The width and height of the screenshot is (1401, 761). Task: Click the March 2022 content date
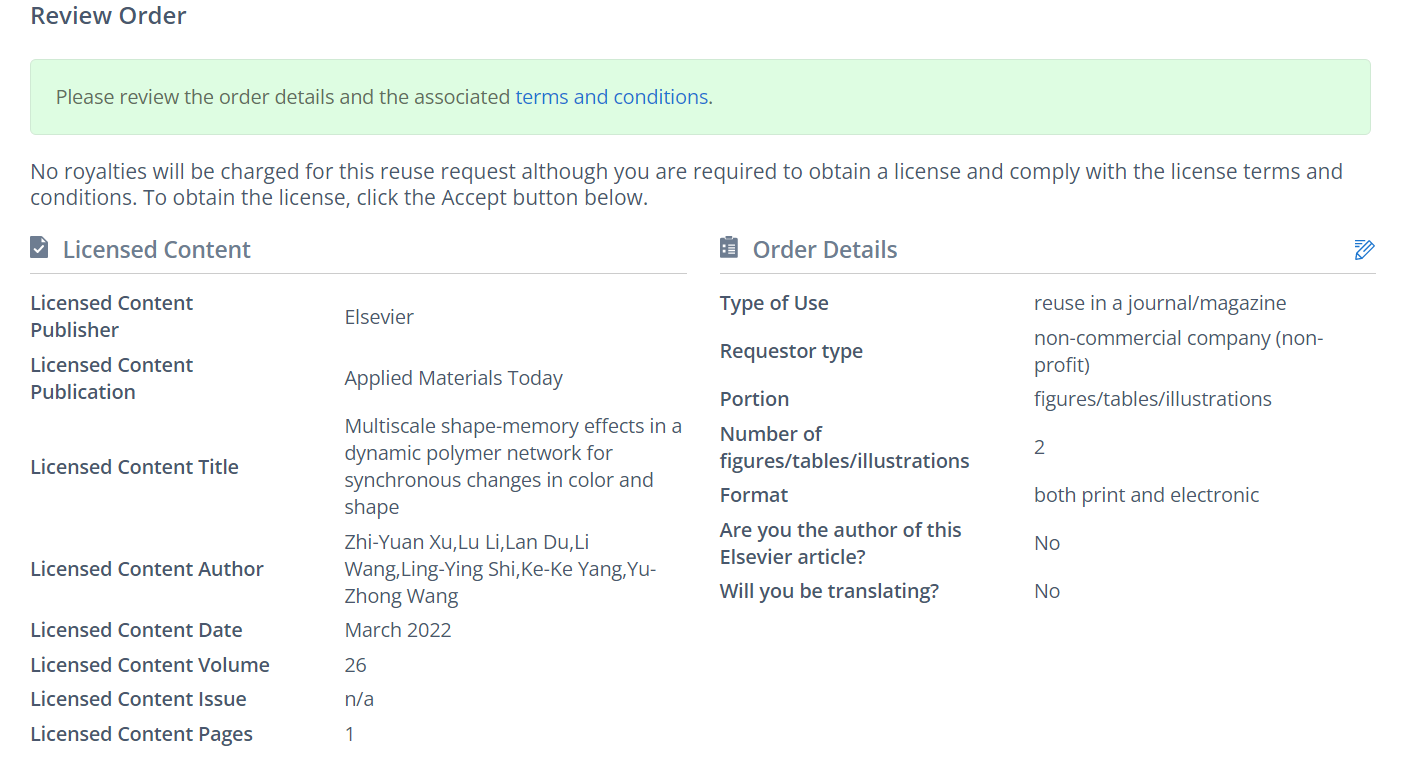[x=398, y=630]
